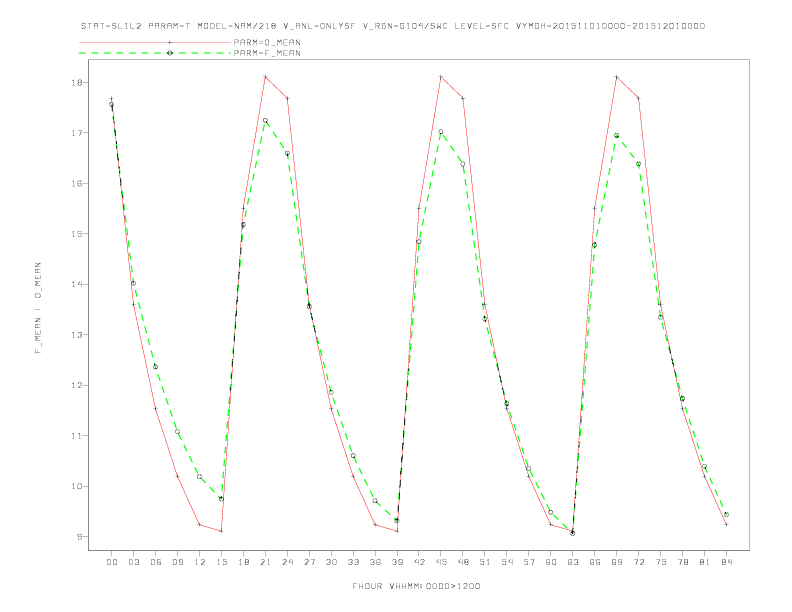Click the red solid legend line sample

155,42
